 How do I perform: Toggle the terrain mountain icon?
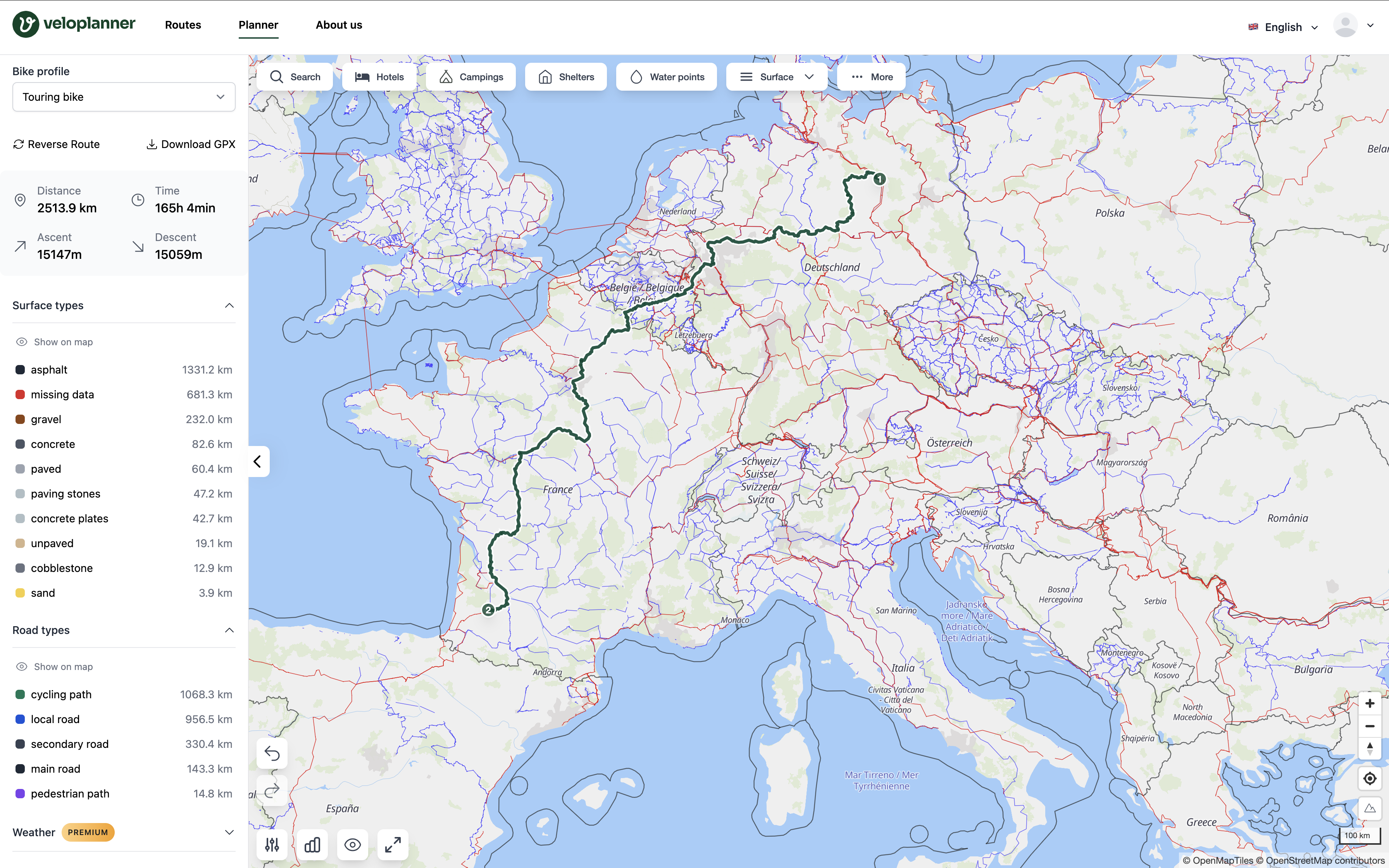coord(1370,808)
